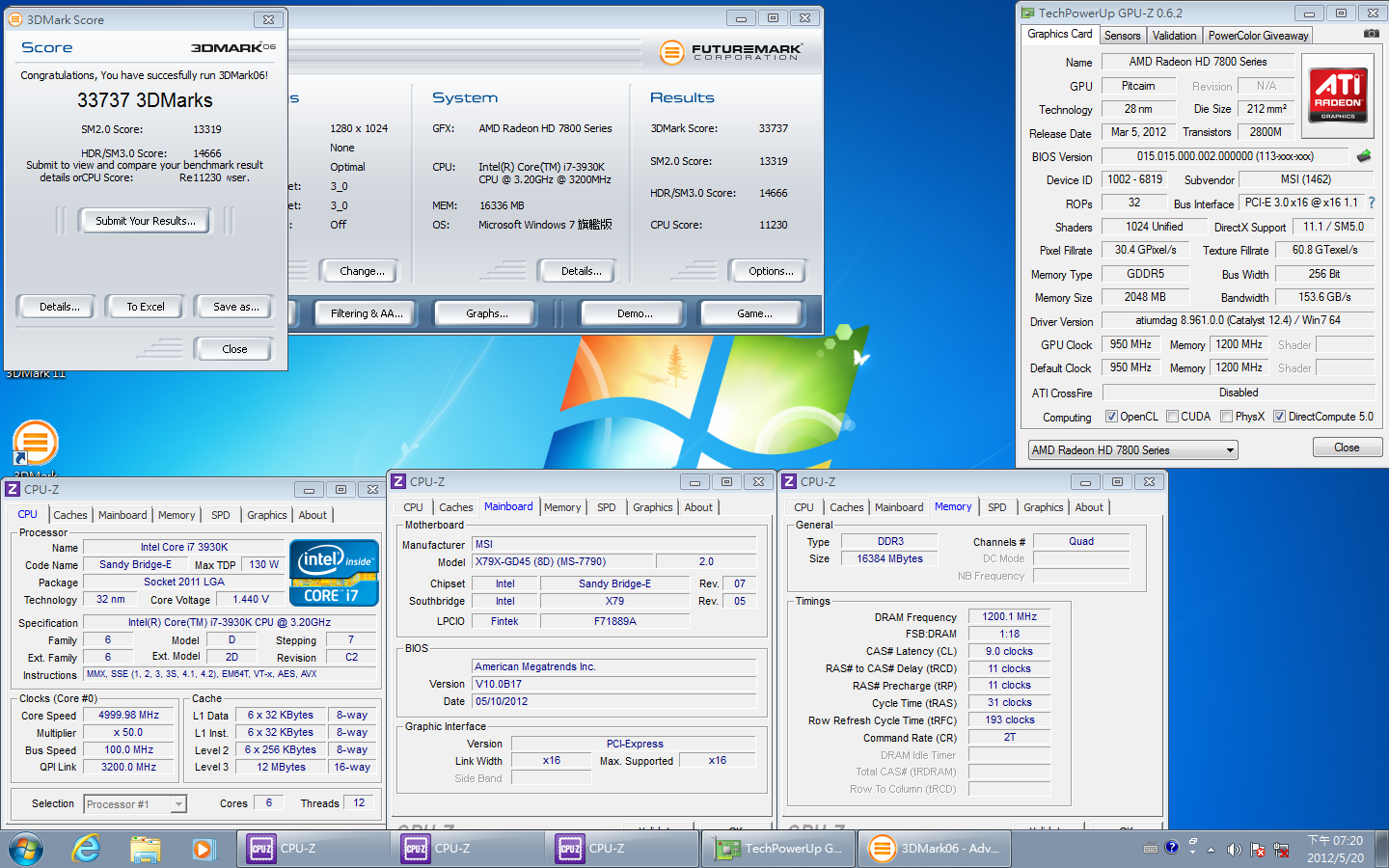Image resolution: width=1389 pixels, height=868 pixels.
Task: Click the help question mark tray icon
Action: (x=1171, y=848)
